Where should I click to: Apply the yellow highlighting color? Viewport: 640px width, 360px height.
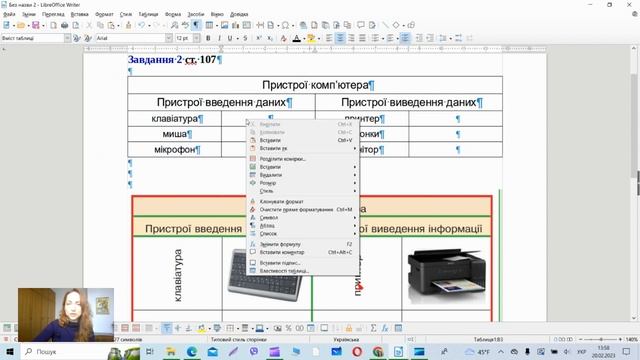[311, 38]
